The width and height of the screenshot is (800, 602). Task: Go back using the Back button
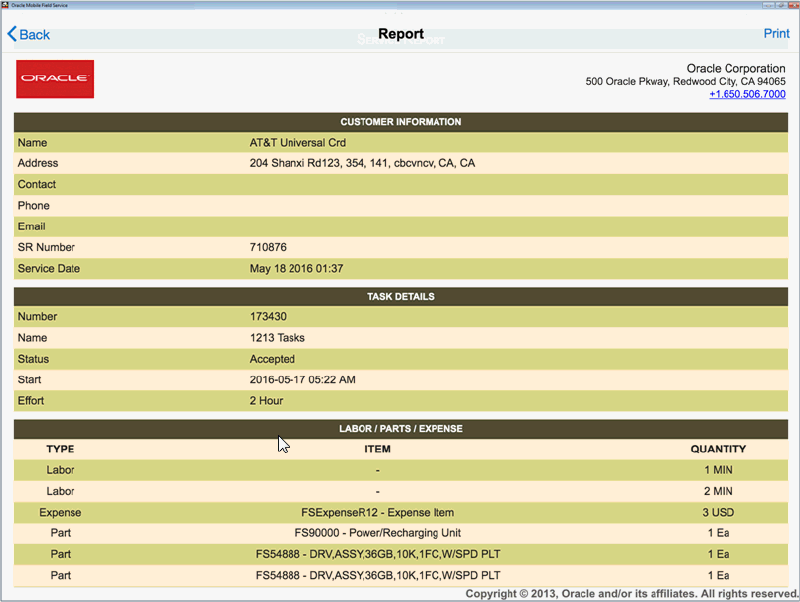(x=29, y=34)
